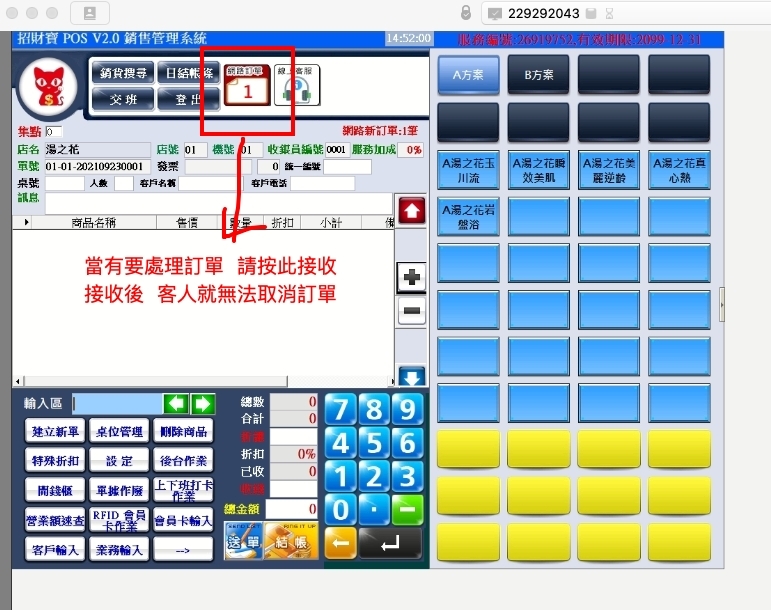Click the 特殊折扣 special discount button
This screenshot has width=771, height=610.
(x=55, y=461)
